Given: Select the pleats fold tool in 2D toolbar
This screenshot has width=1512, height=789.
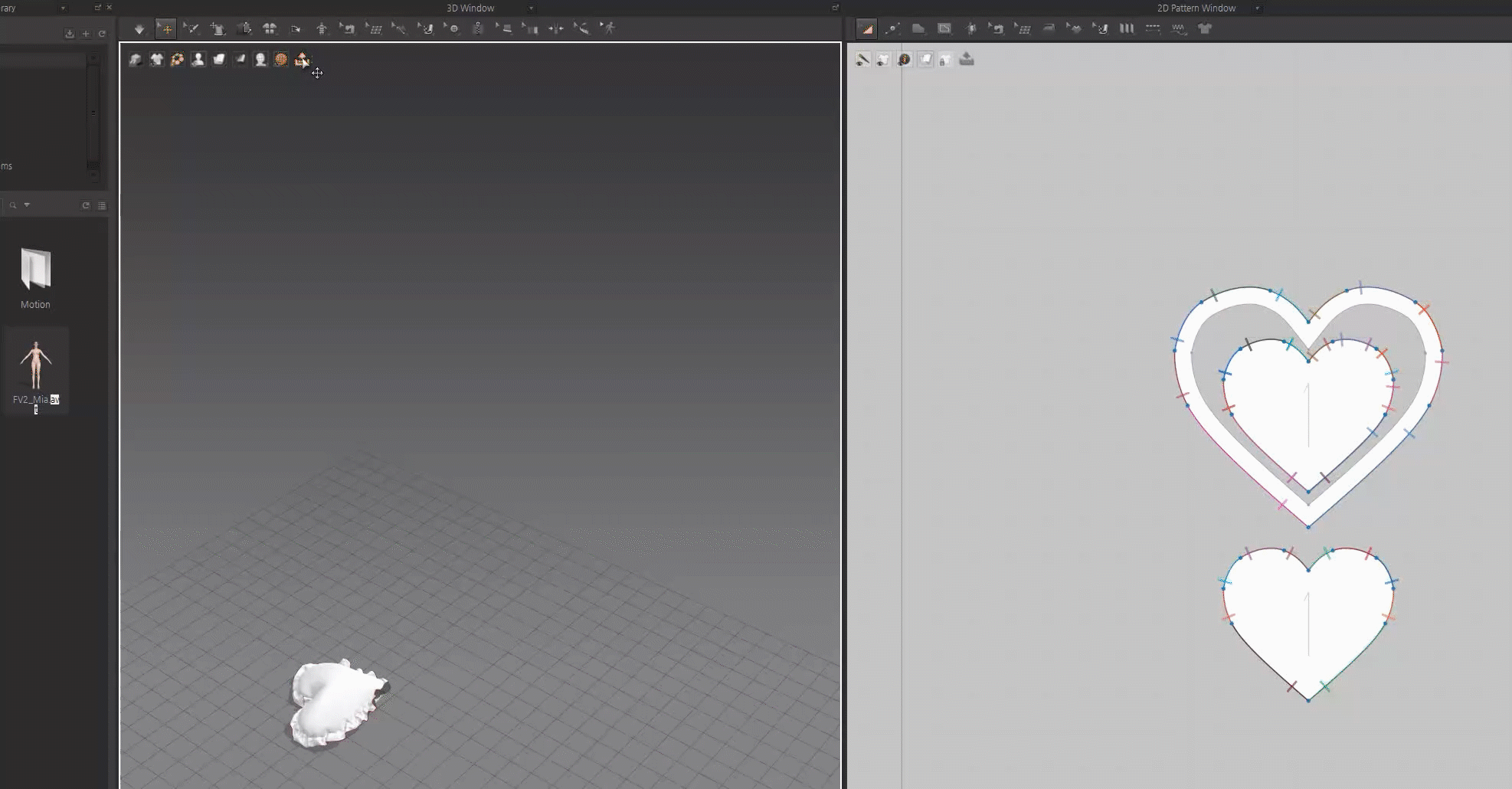Looking at the screenshot, I should 1127,29.
